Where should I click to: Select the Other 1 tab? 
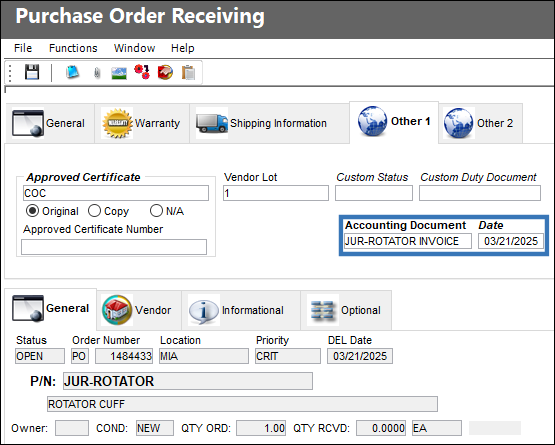pyautogui.click(x=394, y=121)
